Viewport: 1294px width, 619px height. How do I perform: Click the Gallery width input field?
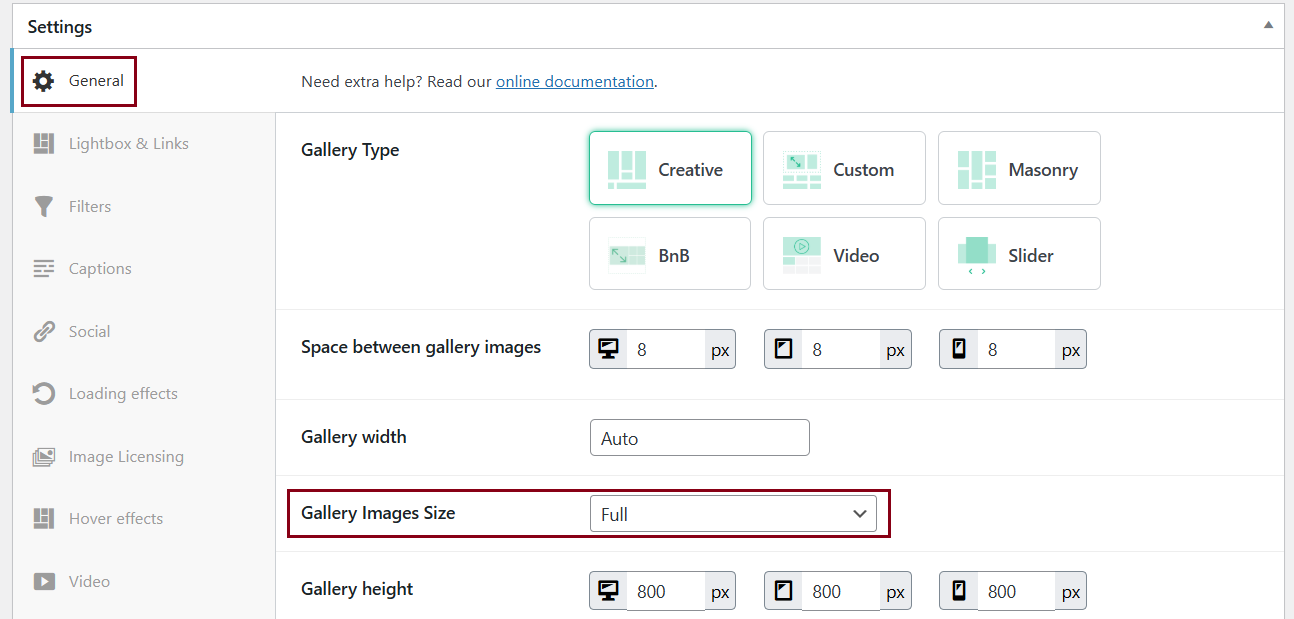click(x=700, y=438)
